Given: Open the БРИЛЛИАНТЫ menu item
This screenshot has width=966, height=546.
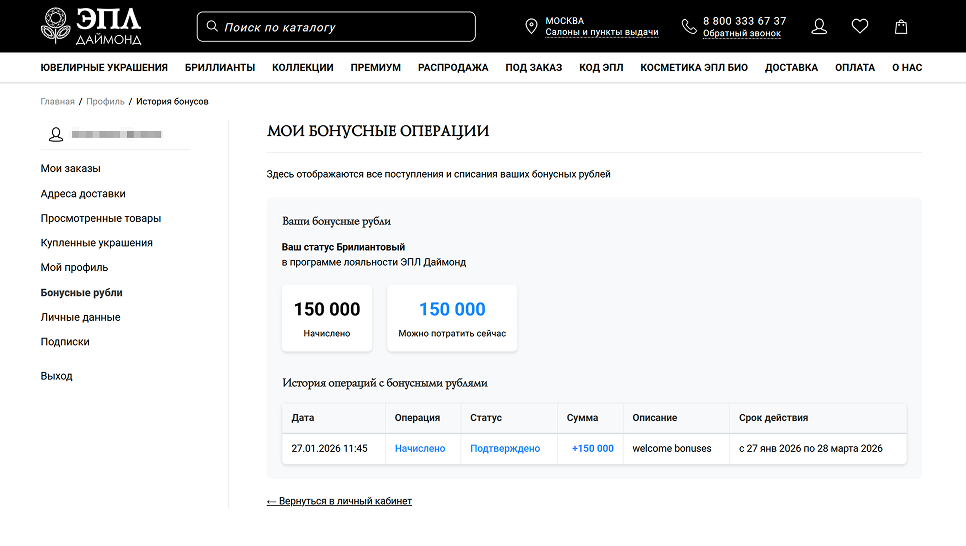Looking at the screenshot, I should click(x=220, y=68).
